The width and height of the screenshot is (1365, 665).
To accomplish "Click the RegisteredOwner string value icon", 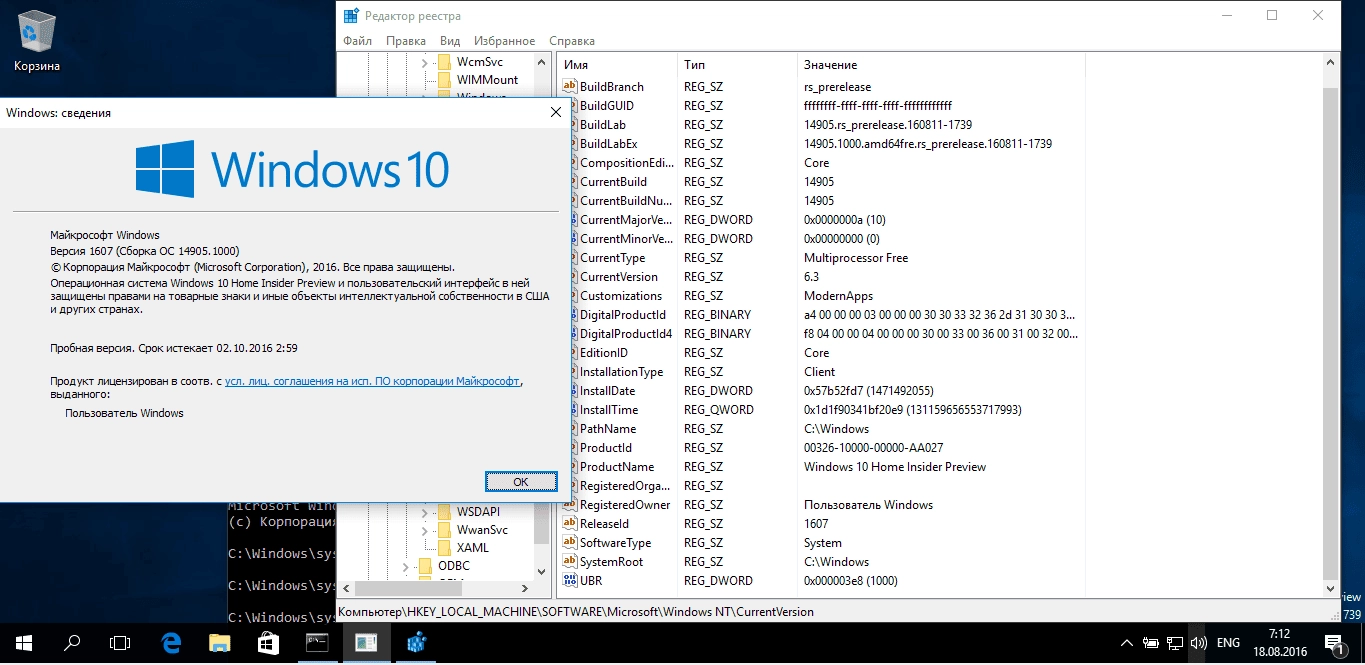I will tap(570, 505).
